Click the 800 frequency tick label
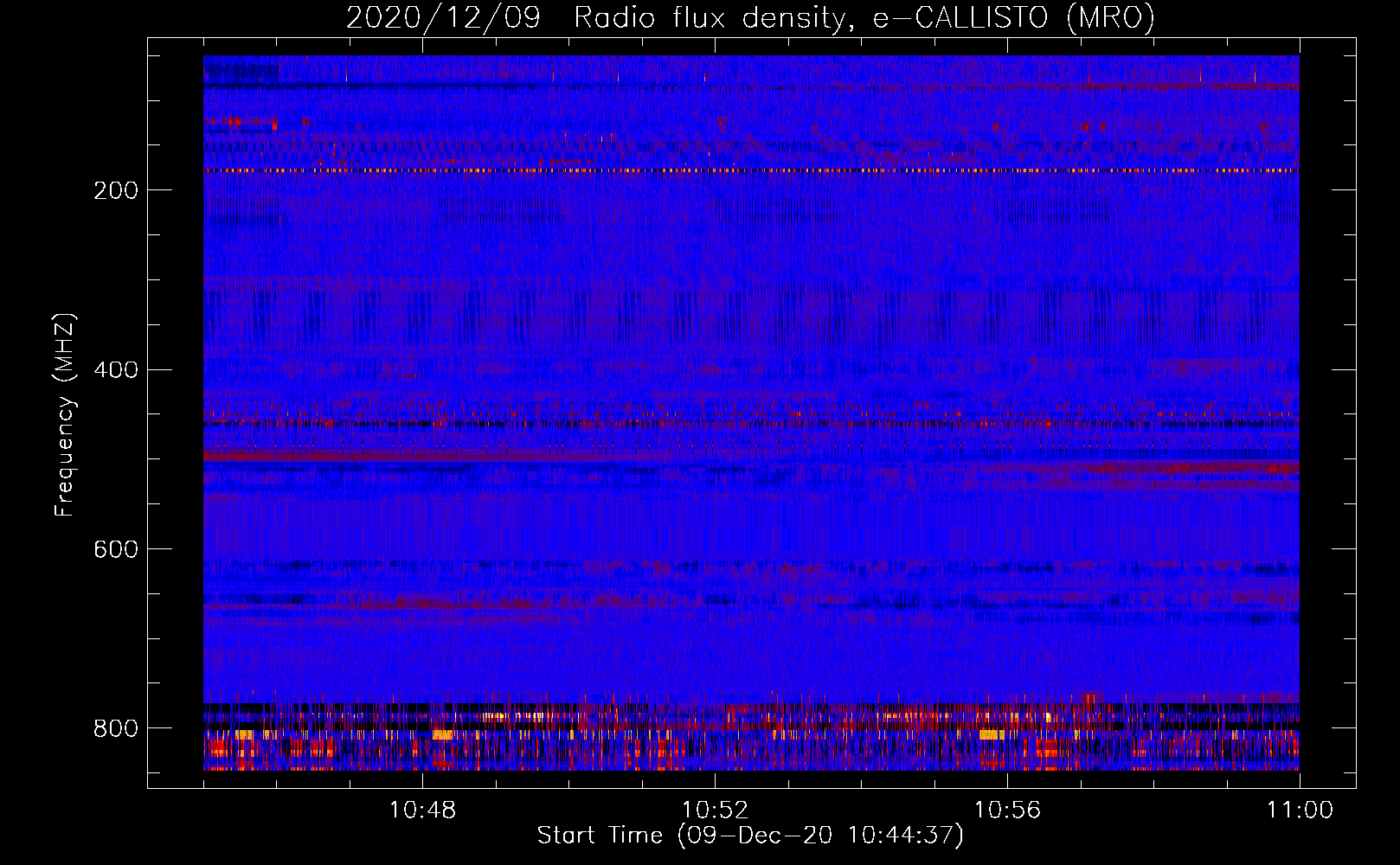Image resolution: width=1400 pixels, height=865 pixels. [x=115, y=728]
